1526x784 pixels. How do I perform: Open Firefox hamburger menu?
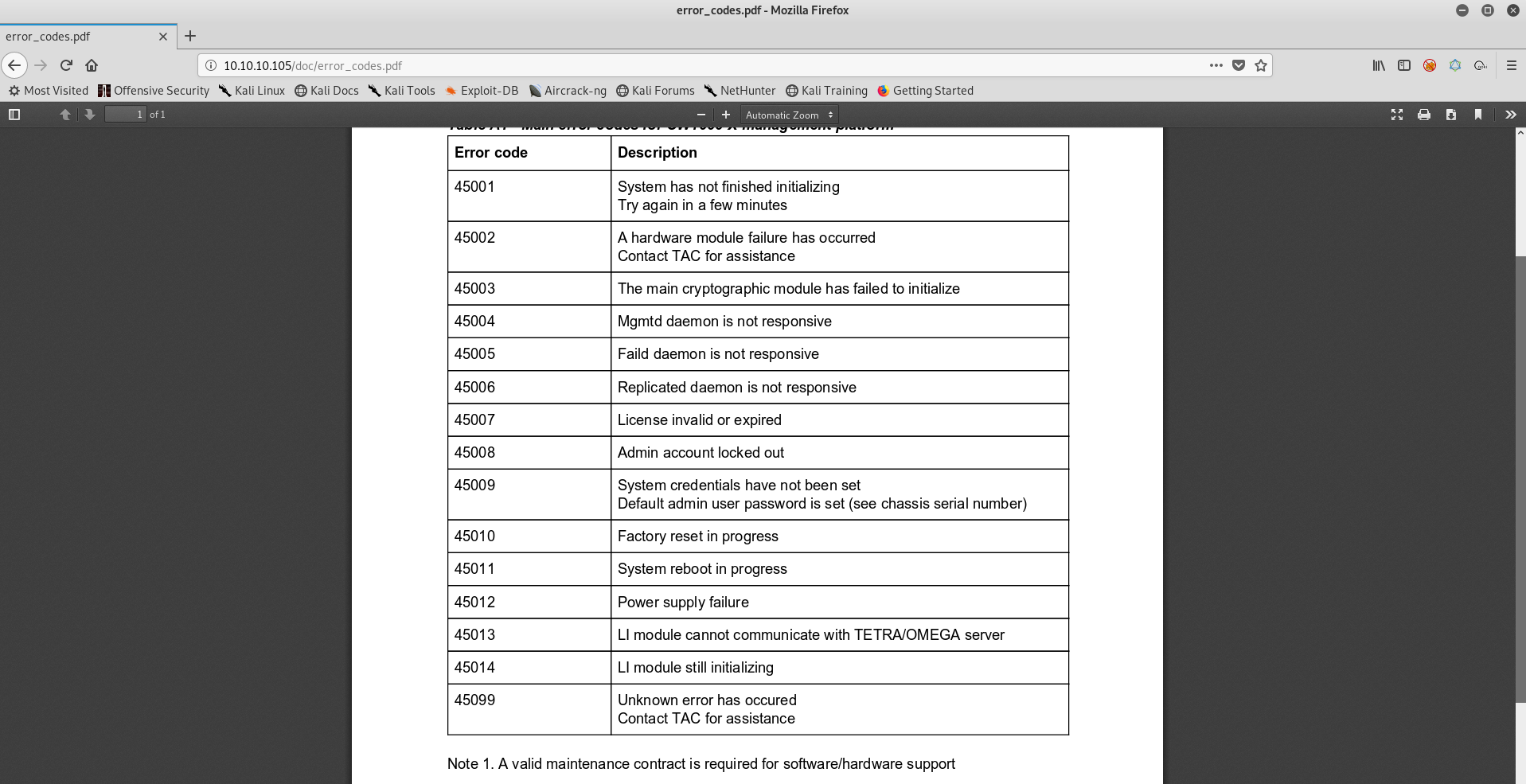tap(1511, 65)
